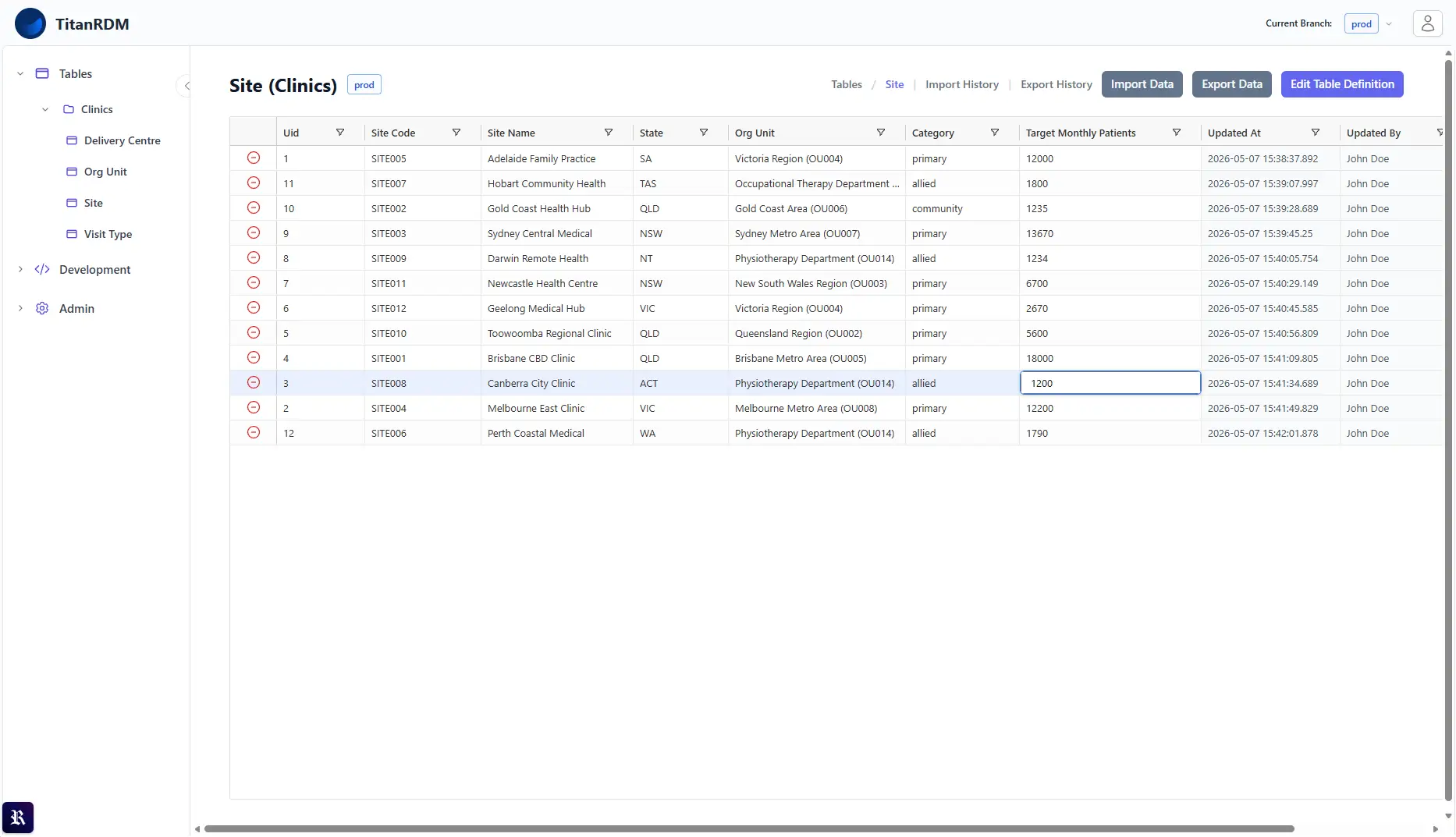Go to Tables breadcrumb
Image resolution: width=1456 pixels, height=837 pixels.
pyautogui.click(x=847, y=84)
